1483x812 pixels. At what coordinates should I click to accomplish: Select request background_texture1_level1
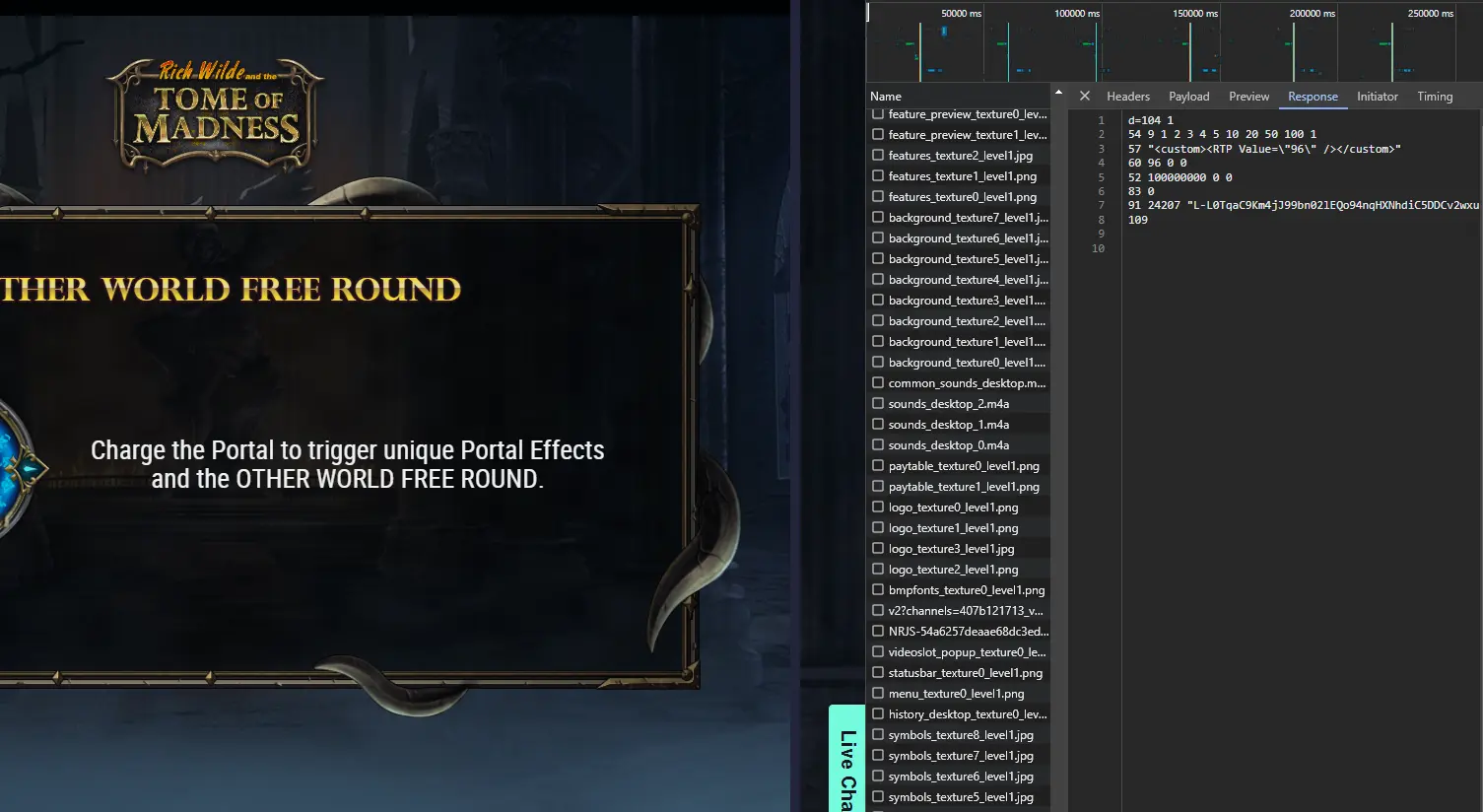pos(967,342)
